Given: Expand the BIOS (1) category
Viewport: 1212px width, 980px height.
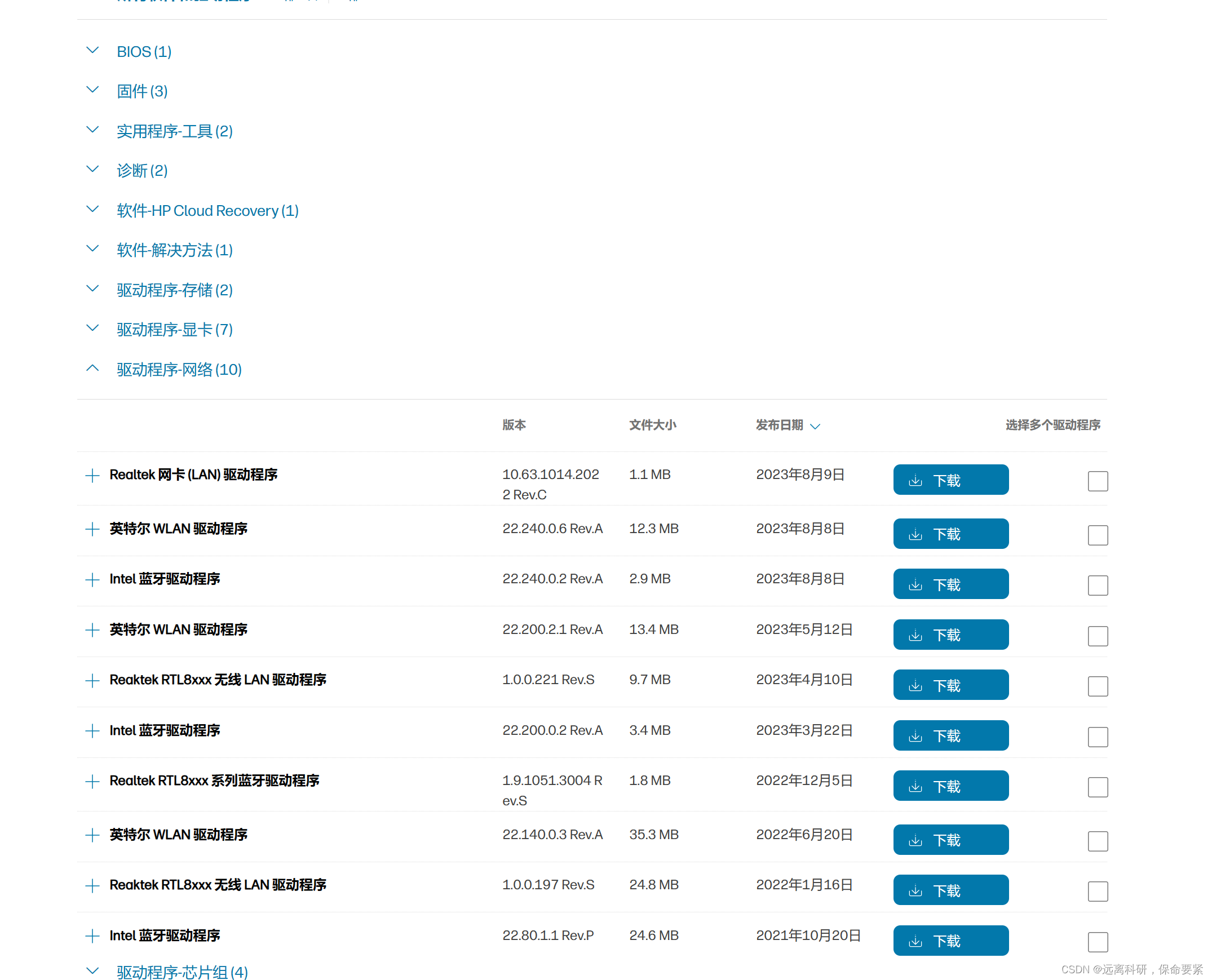Looking at the screenshot, I should [143, 51].
